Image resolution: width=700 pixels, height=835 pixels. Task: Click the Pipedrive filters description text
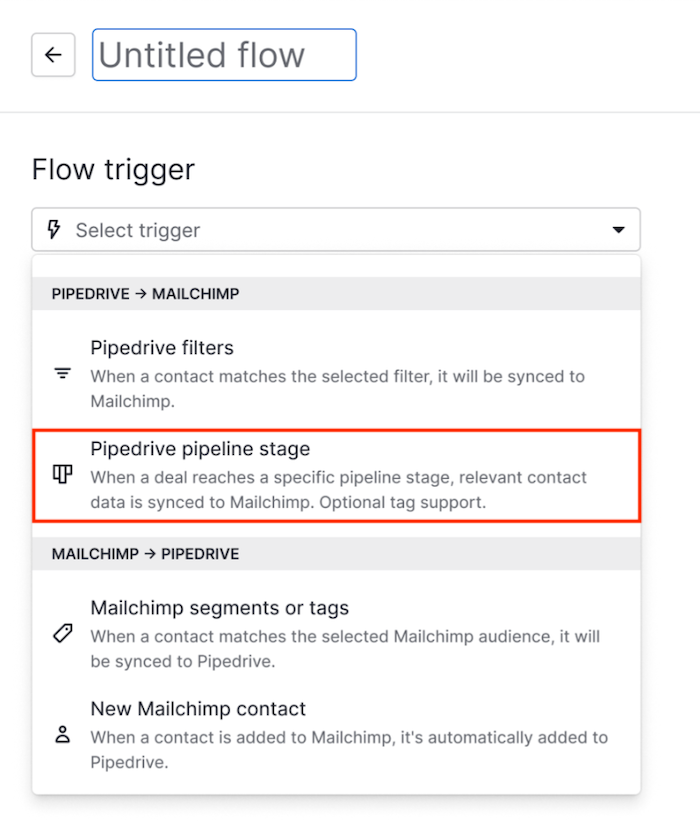coord(337,387)
